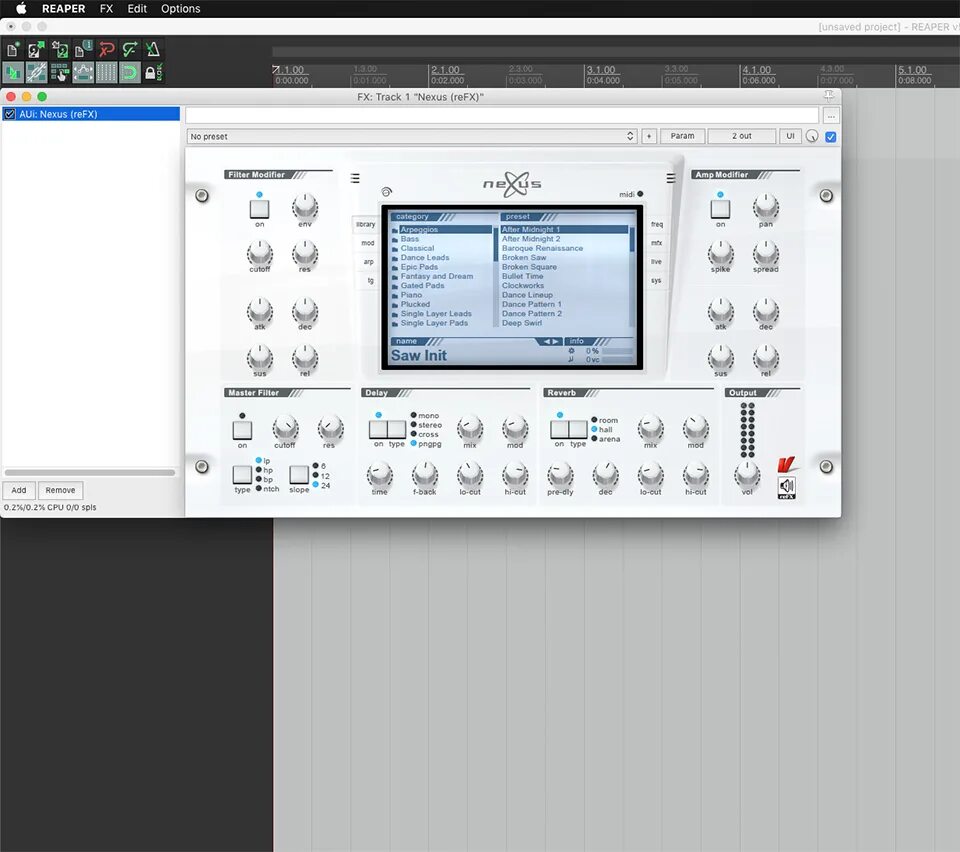Toggle the locking padlock icon
The width and height of the screenshot is (960, 852).
point(152,73)
